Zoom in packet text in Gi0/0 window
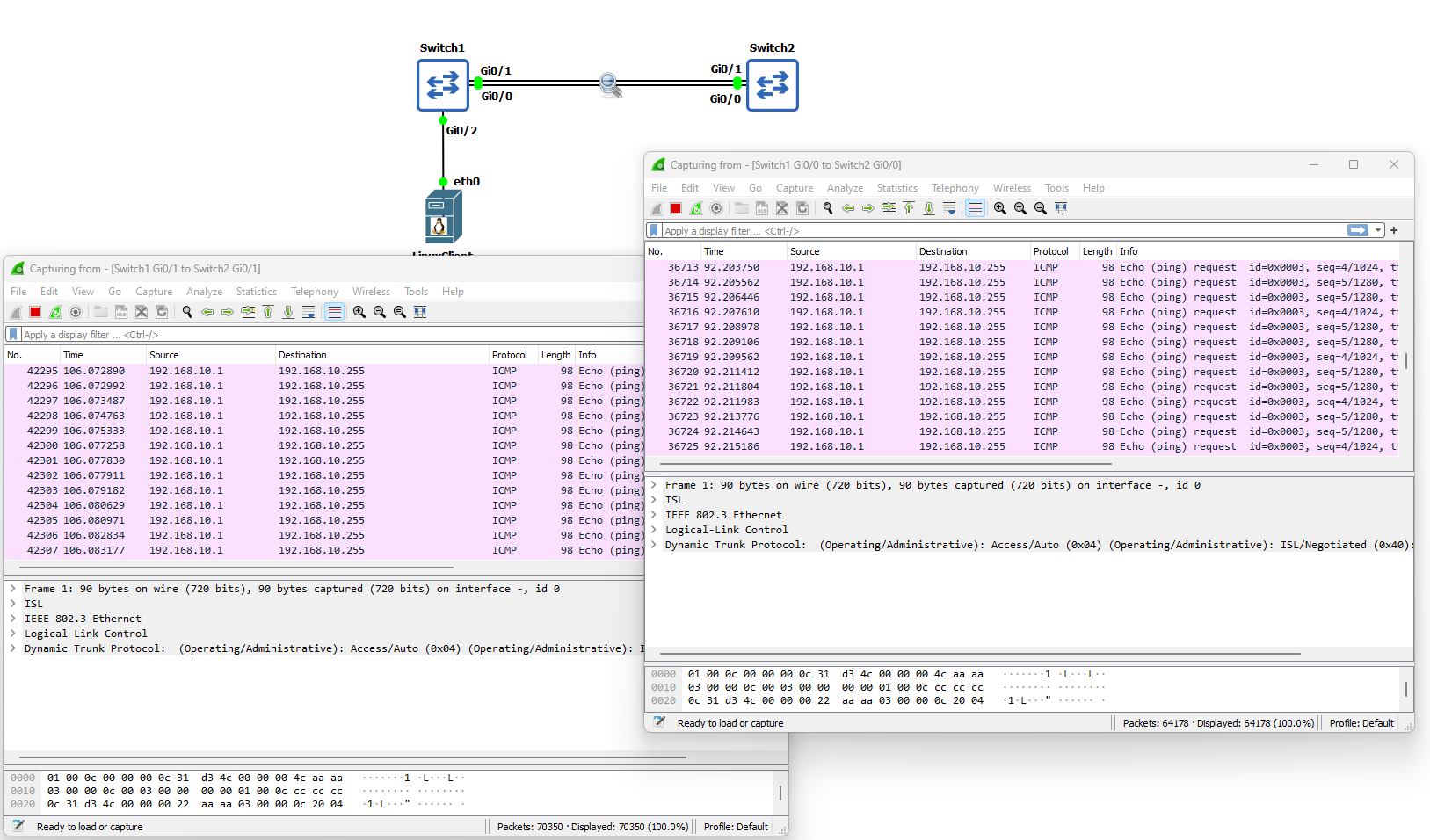Image resolution: width=1430 pixels, height=840 pixels. click(x=1000, y=208)
